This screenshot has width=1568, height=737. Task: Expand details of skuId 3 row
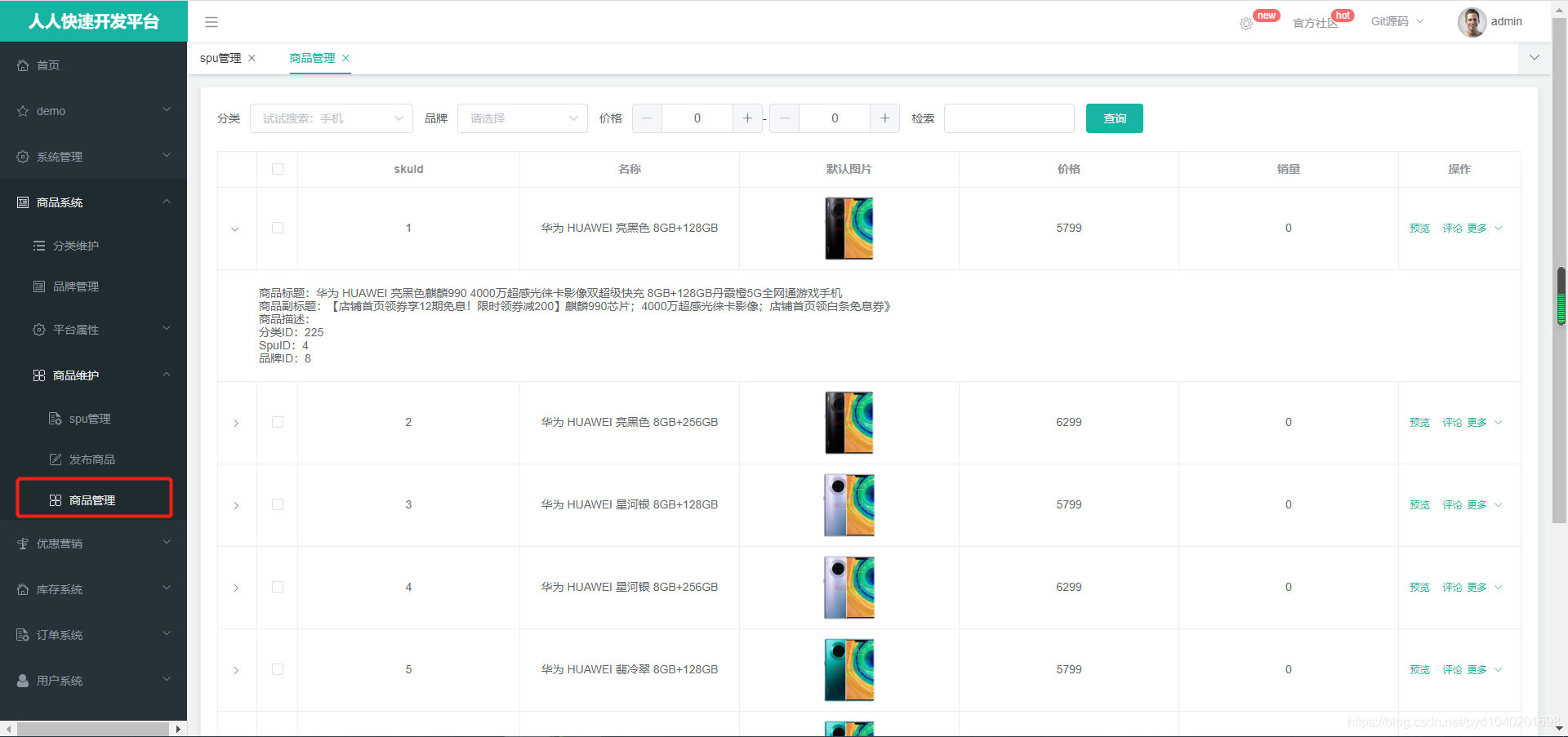[236, 505]
